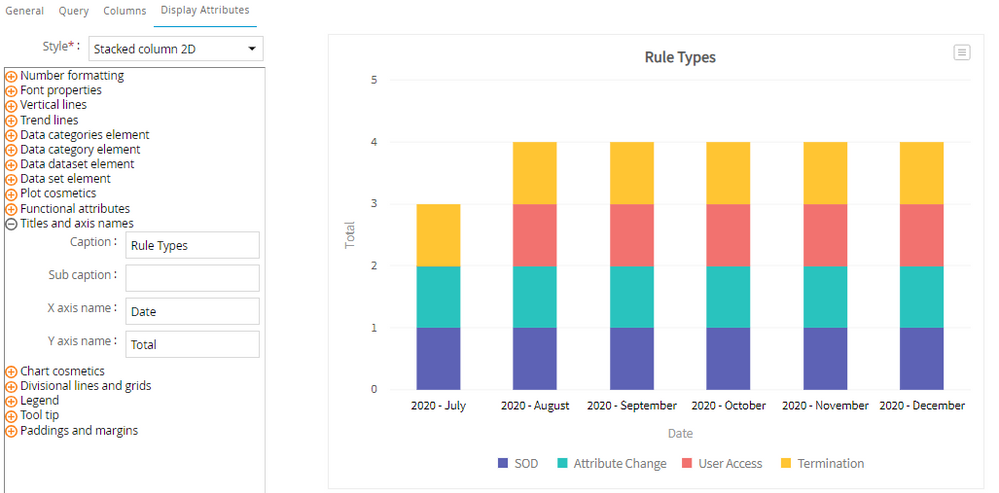Click the Caption input field
This screenshot has height=493, width=999.
[192, 245]
